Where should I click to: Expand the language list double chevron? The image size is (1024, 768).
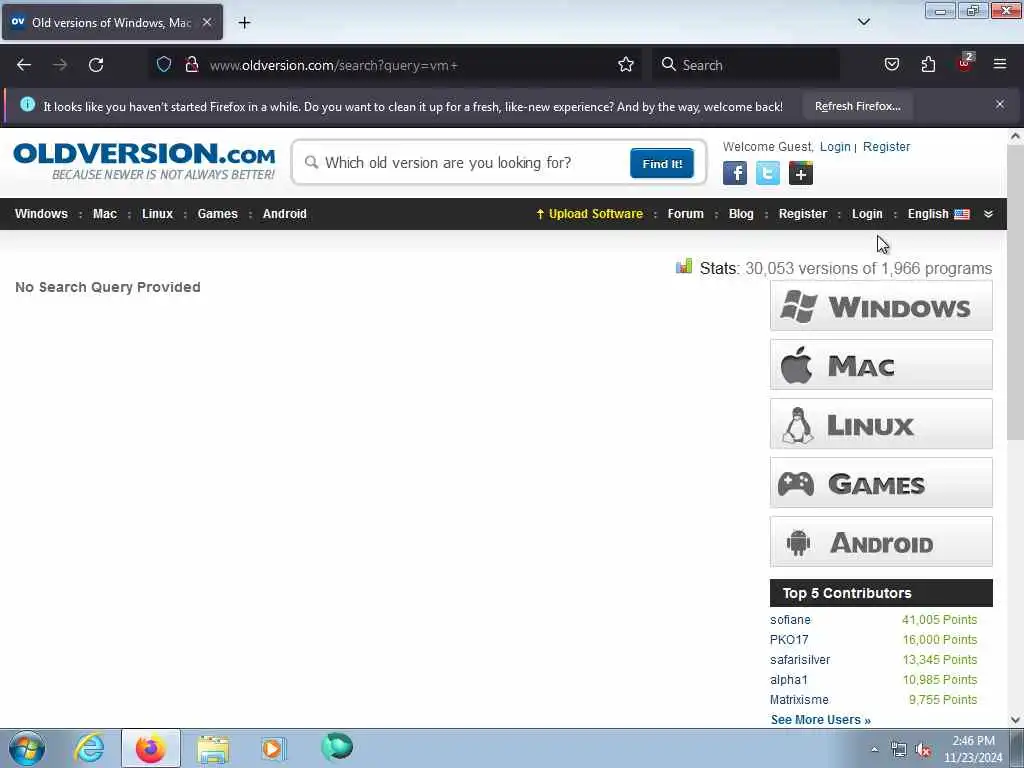tap(988, 214)
